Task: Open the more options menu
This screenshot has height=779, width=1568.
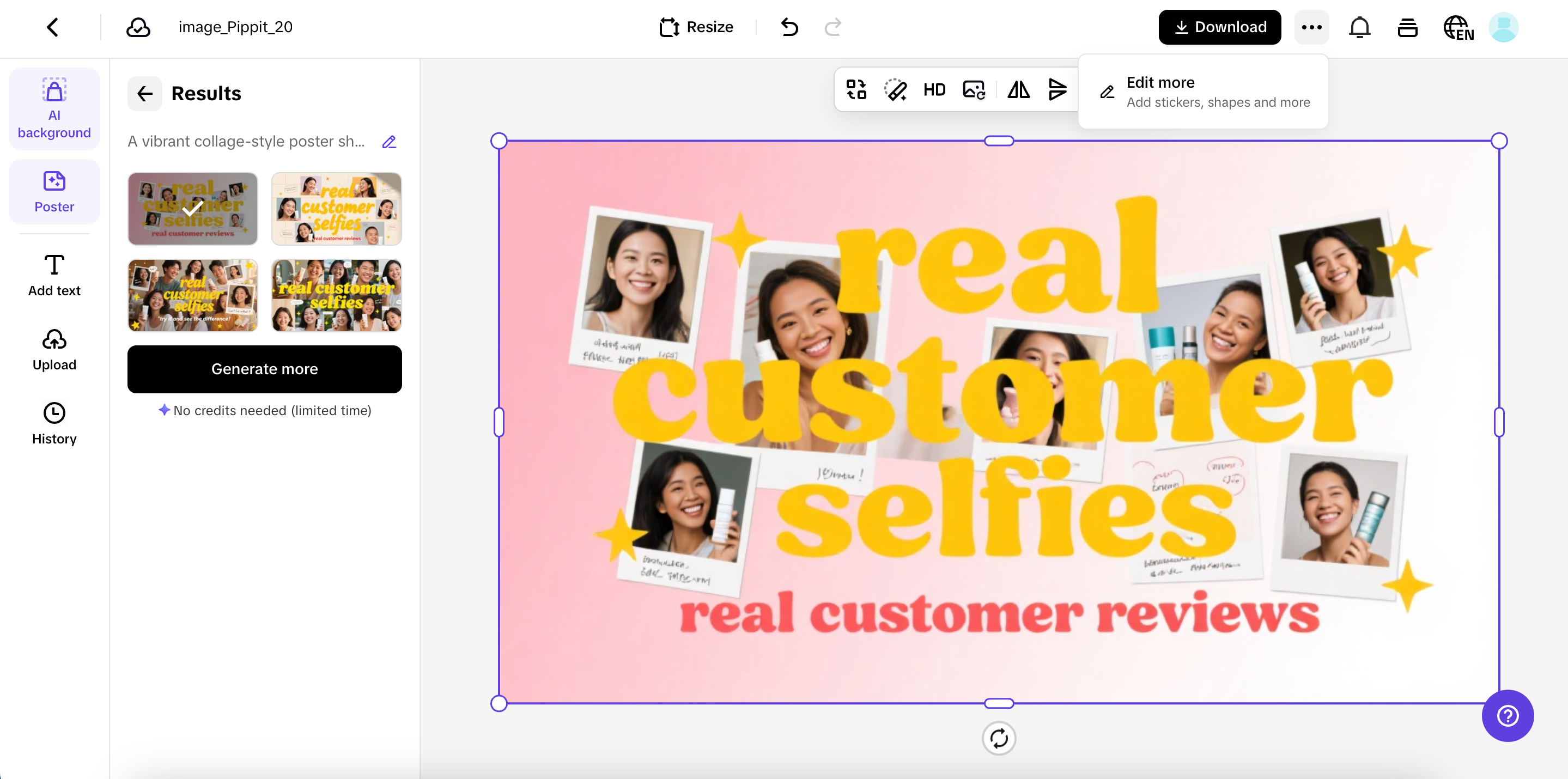Action: (1312, 27)
